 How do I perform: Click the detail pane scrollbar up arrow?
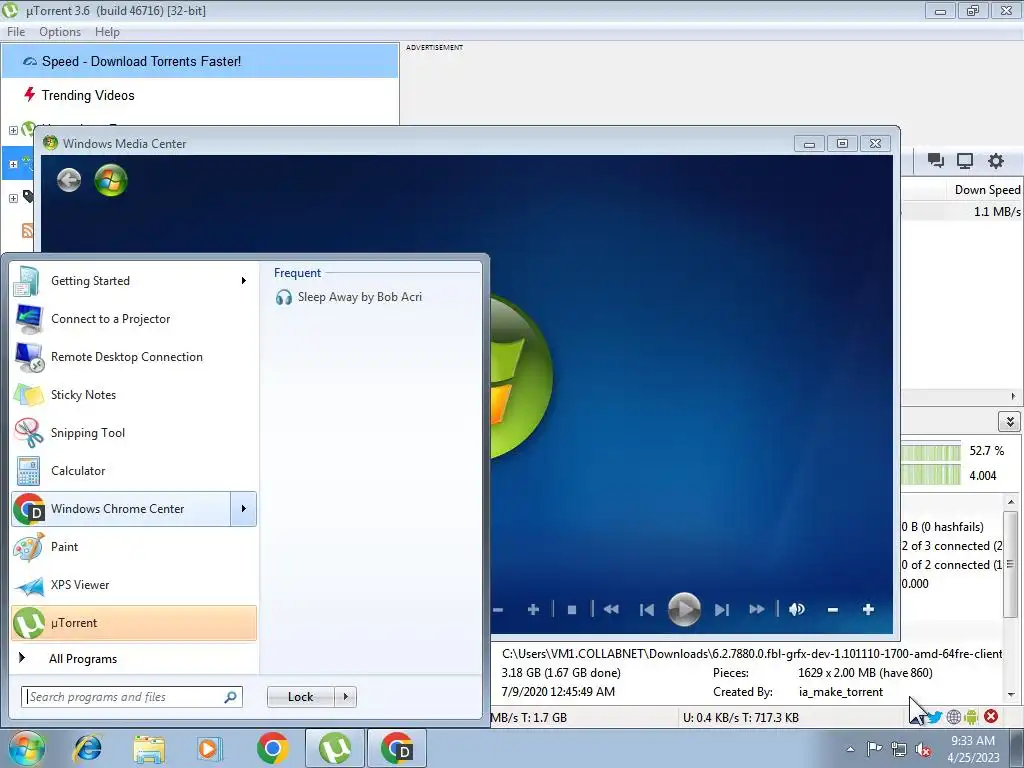click(x=1011, y=502)
